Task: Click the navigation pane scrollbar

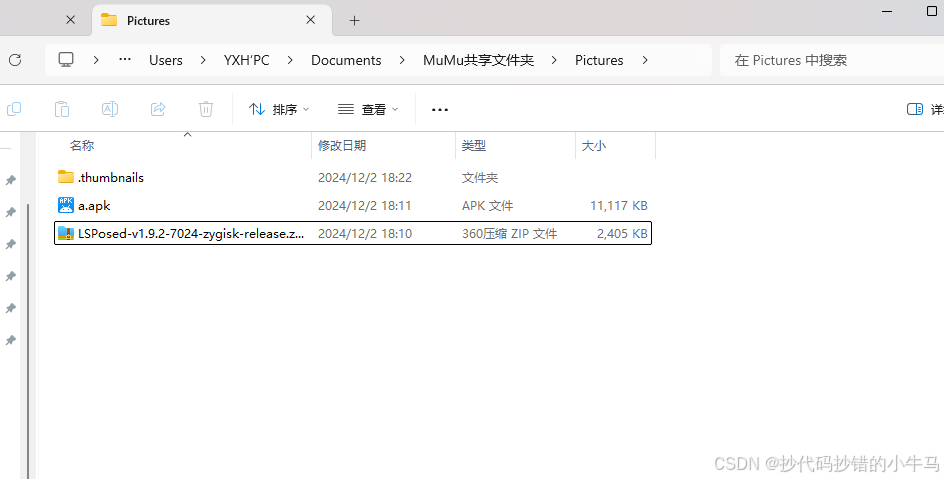Action: (x=28, y=340)
